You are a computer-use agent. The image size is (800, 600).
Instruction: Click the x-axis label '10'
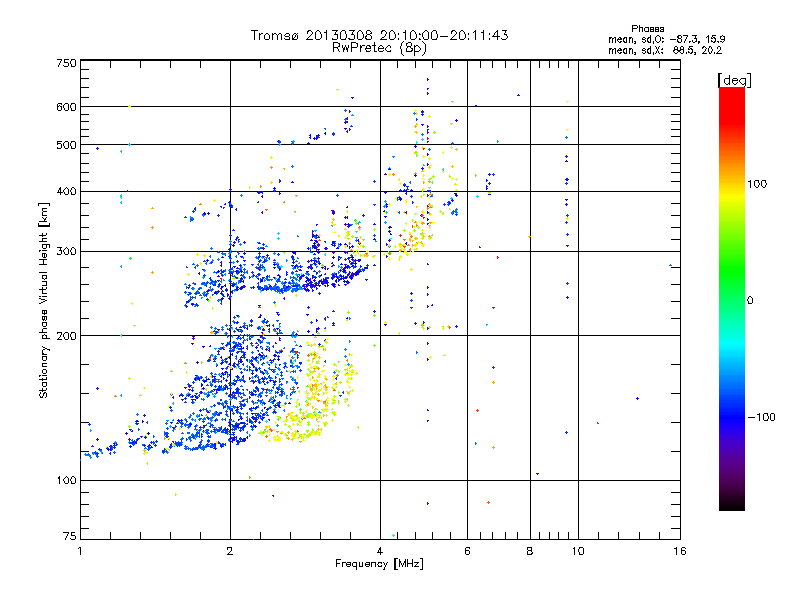pyautogui.click(x=578, y=551)
